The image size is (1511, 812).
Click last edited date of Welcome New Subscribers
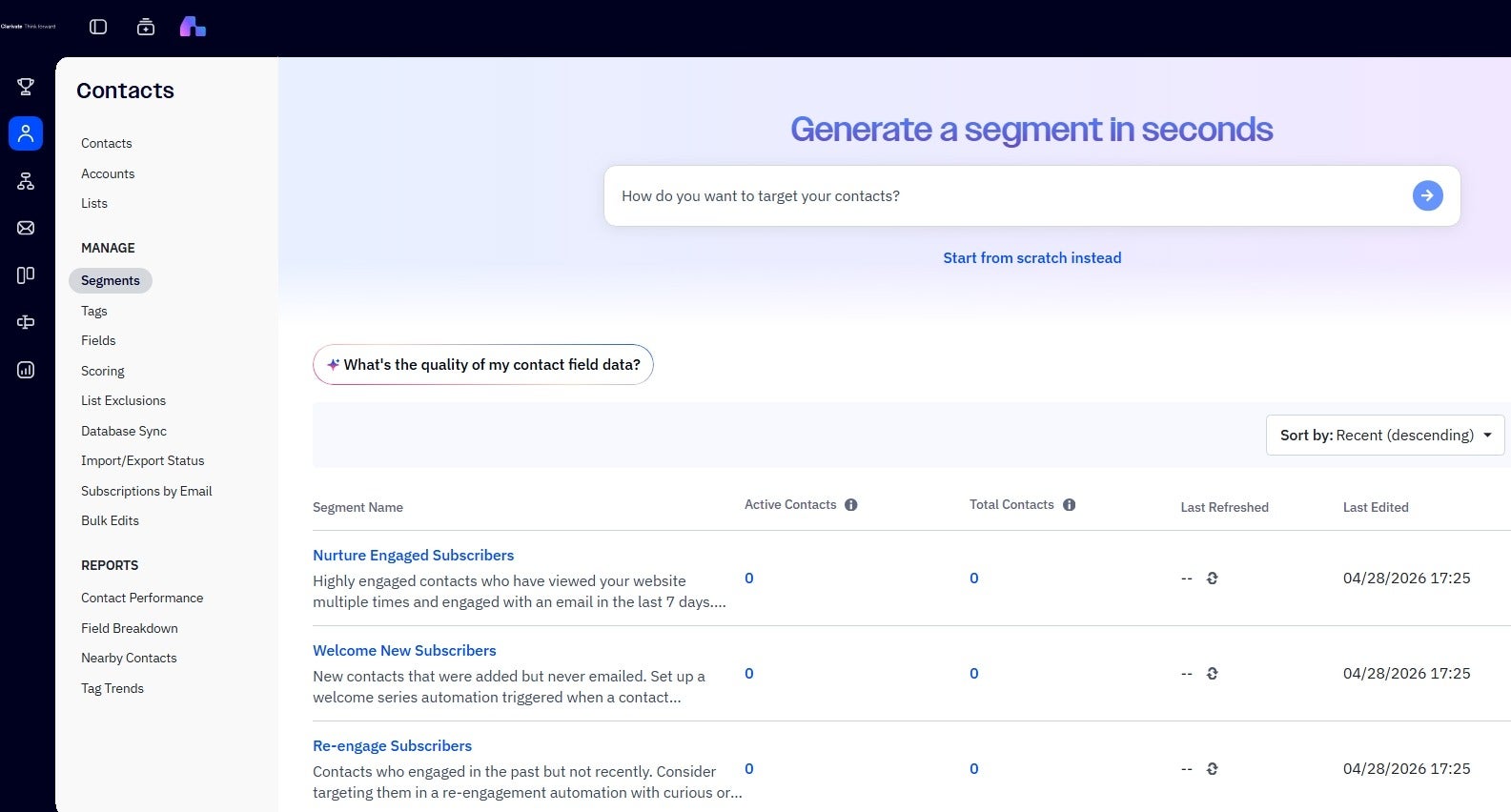(1406, 673)
